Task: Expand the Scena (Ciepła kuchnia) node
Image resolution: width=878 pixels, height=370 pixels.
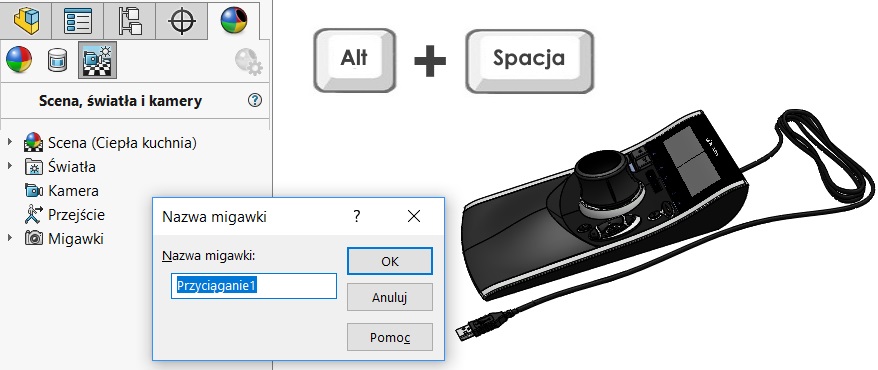Action: (10, 142)
